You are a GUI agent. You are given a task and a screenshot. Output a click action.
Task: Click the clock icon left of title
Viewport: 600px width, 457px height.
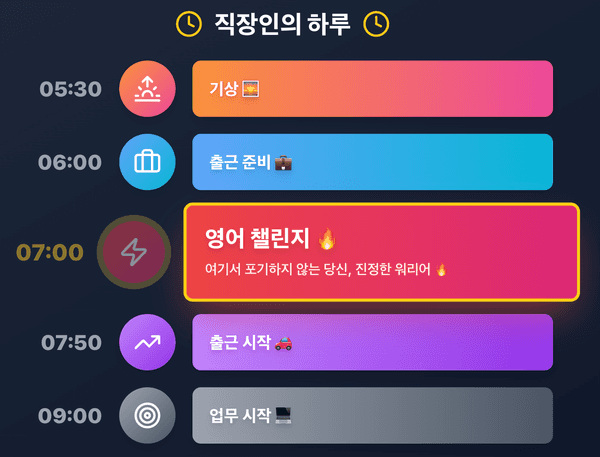tap(188, 23)
